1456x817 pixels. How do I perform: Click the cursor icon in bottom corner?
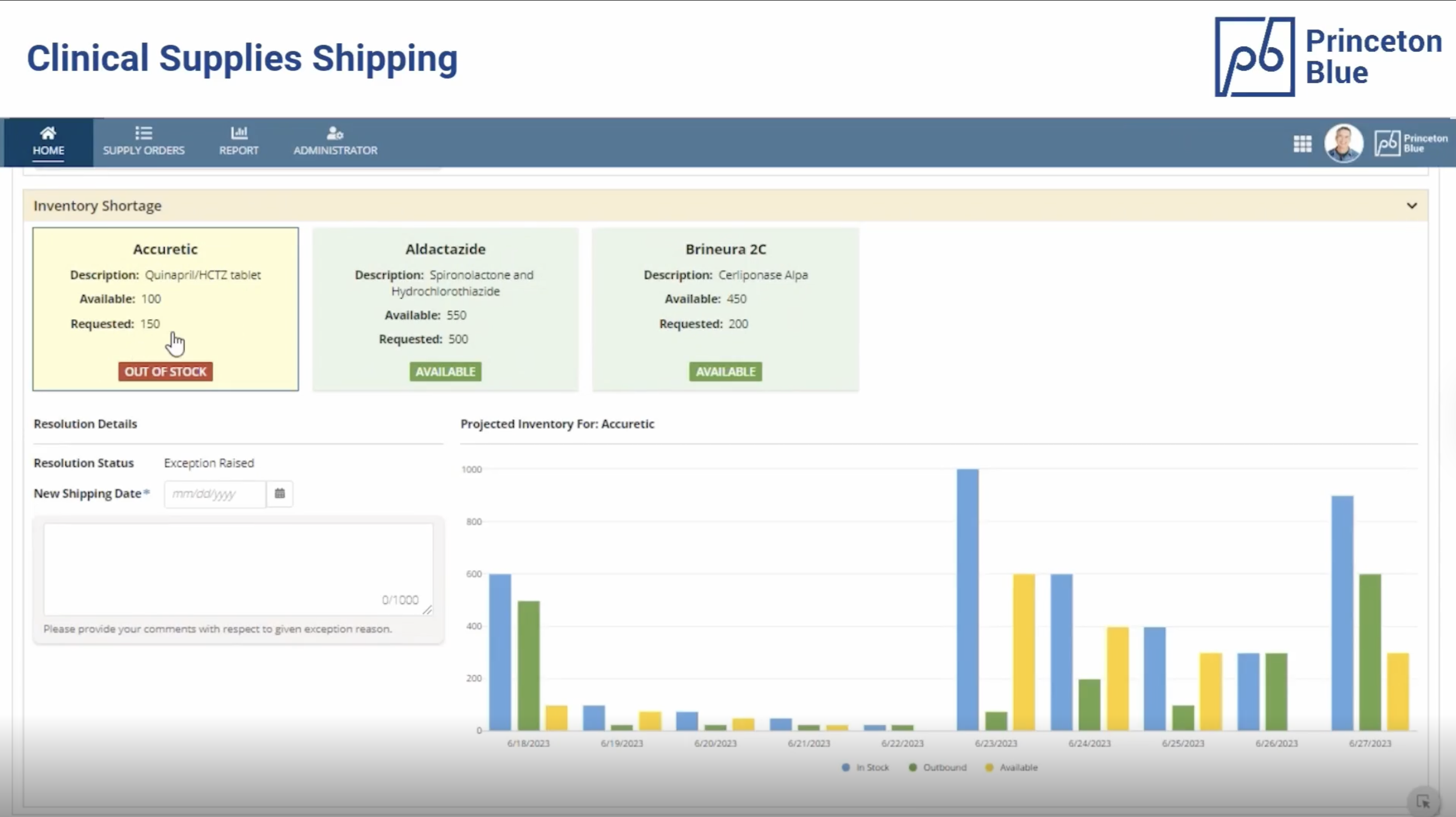1423,802
